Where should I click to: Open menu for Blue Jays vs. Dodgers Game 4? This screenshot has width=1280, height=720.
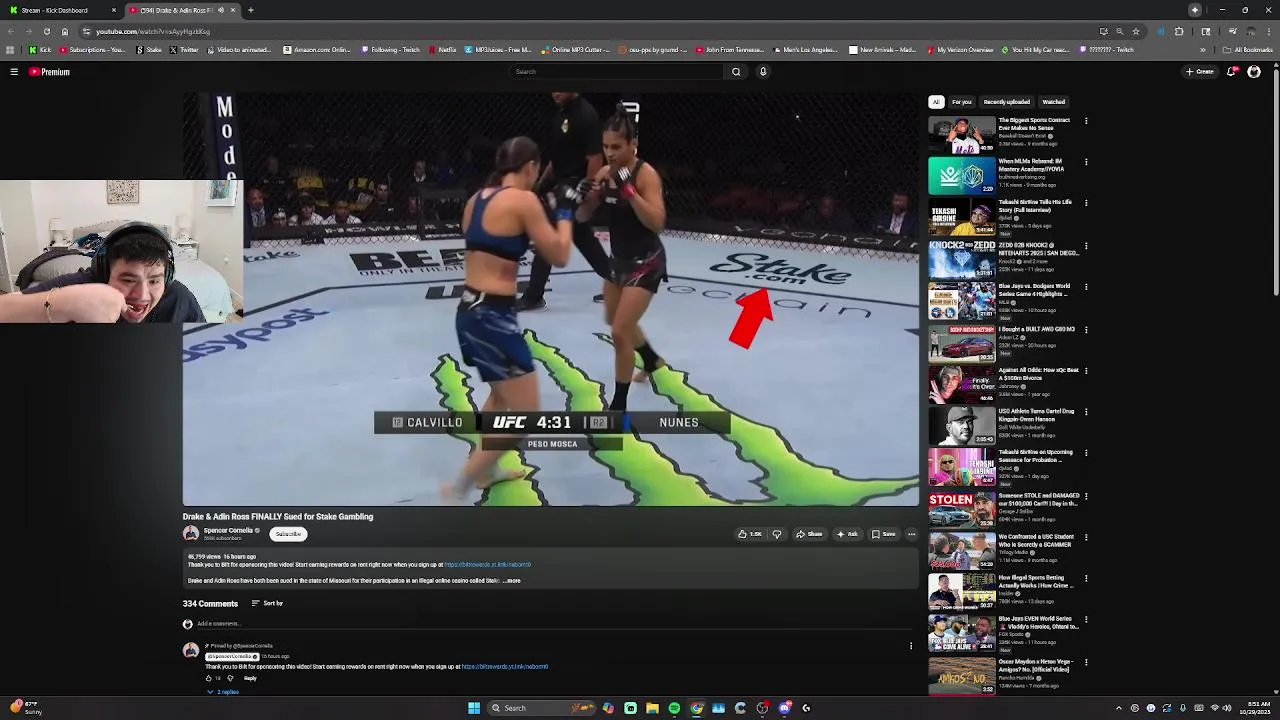(x=1086, y=287)
